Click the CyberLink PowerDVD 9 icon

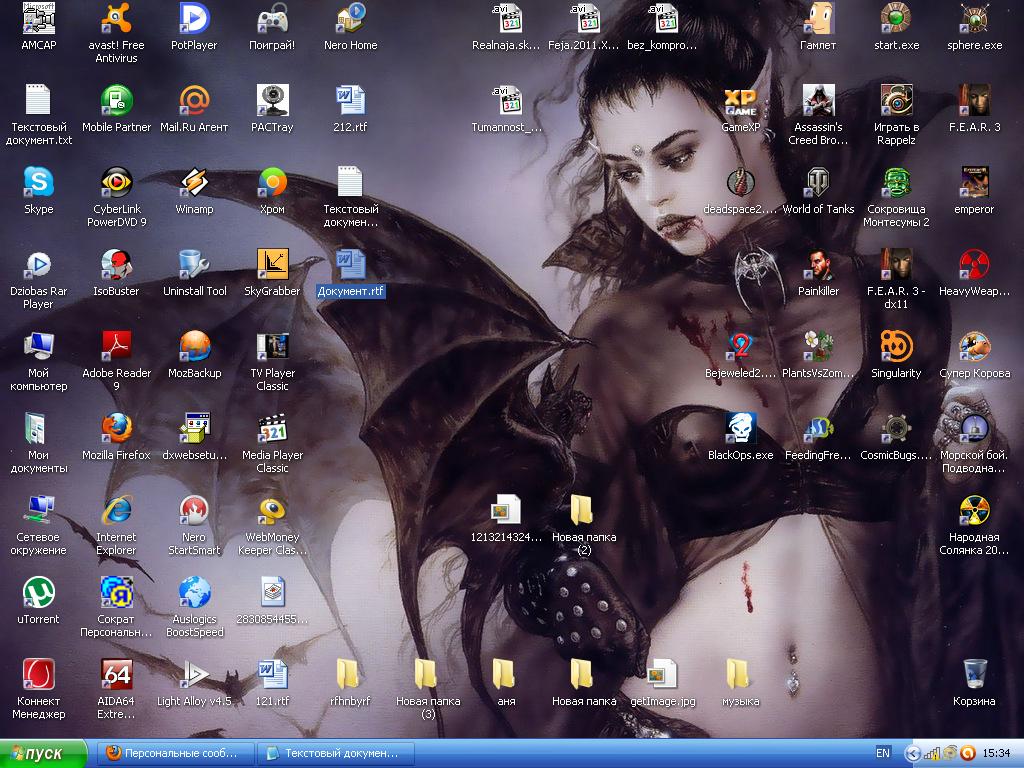[x=116, y=182]
